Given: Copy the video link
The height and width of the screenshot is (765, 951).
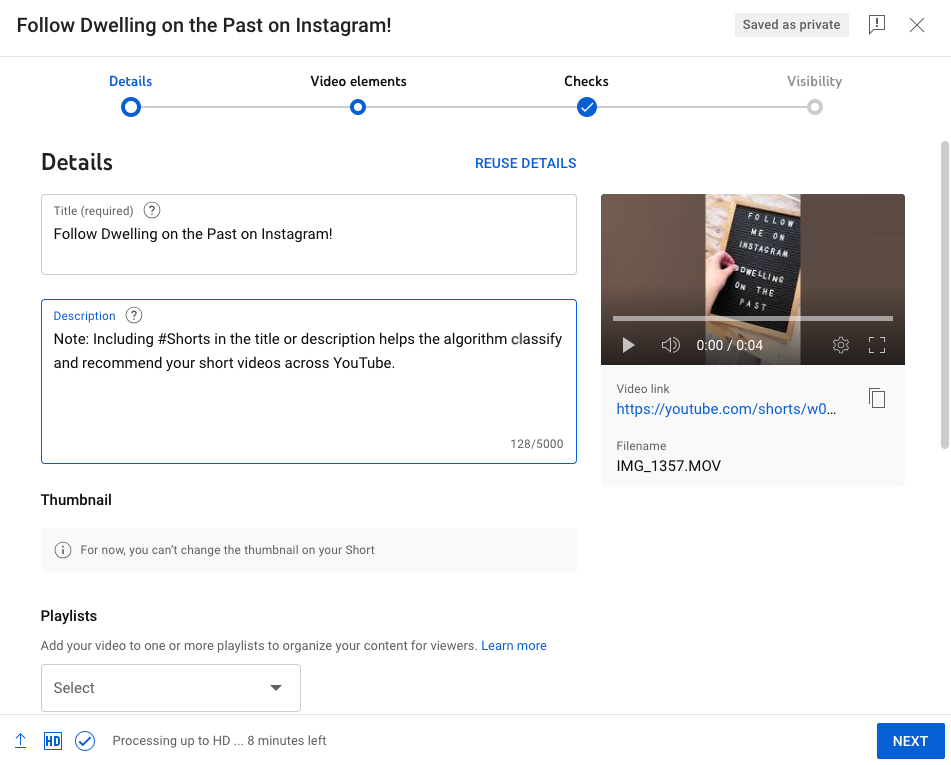Looking at the screenshot, I should click(x=877, y=399).
